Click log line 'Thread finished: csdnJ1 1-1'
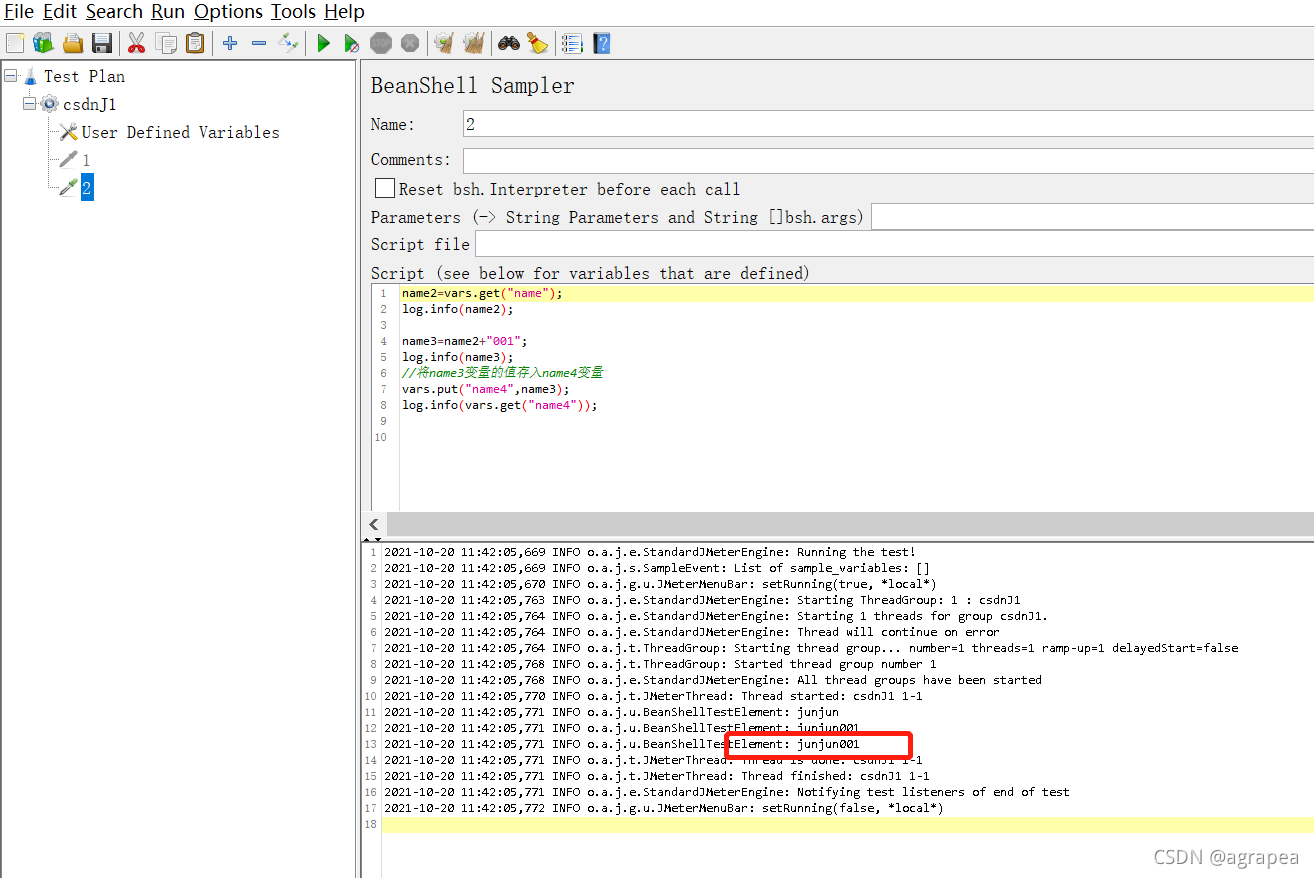 tap(656, 776)
